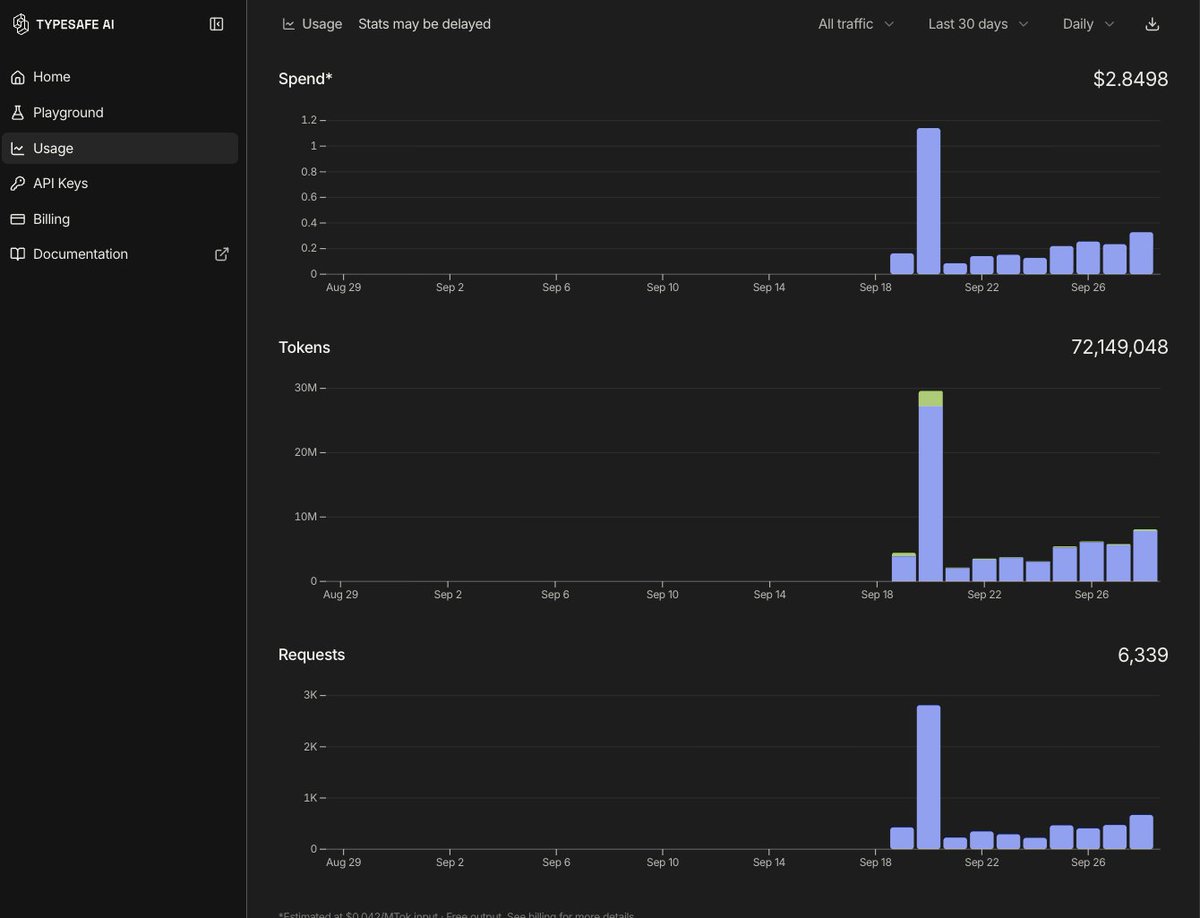1200x918 pixels.
Task: Click the API Keys key icon
Action: 18,184
